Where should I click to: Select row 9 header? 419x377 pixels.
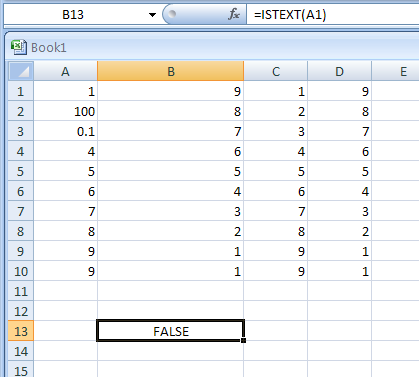point(21,251)
